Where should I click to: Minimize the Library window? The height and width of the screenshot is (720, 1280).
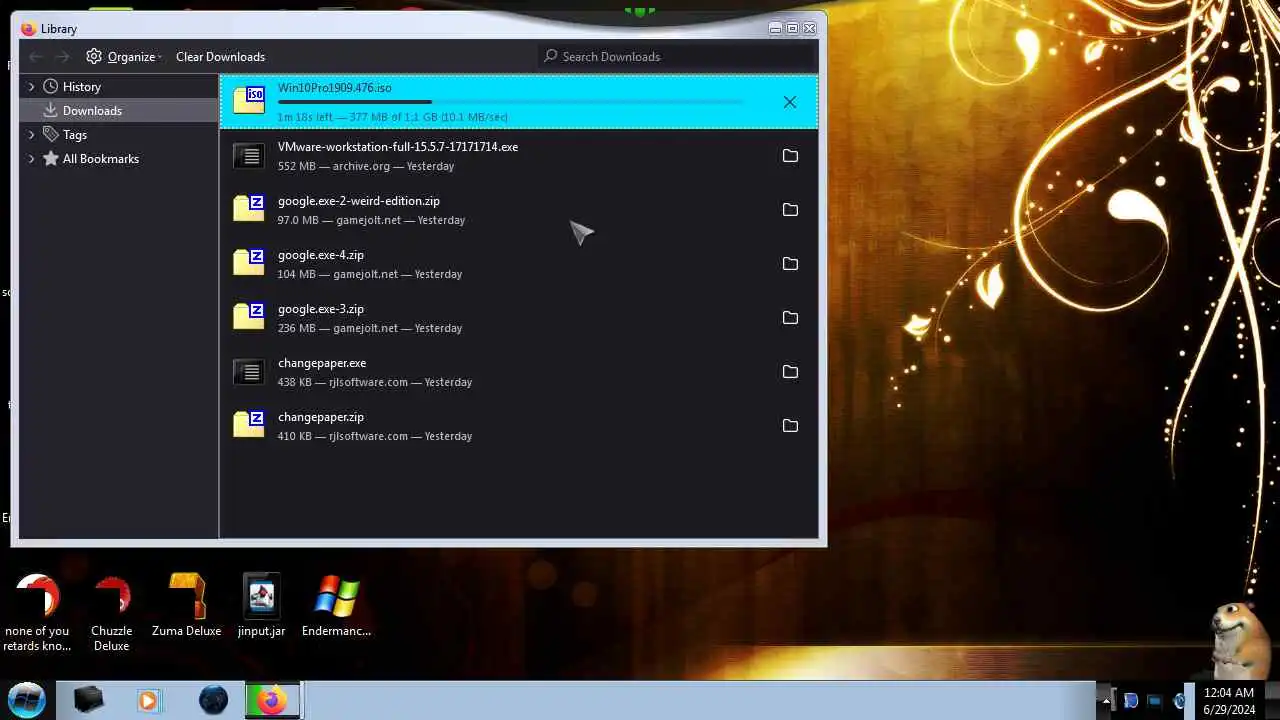[775, 28]
